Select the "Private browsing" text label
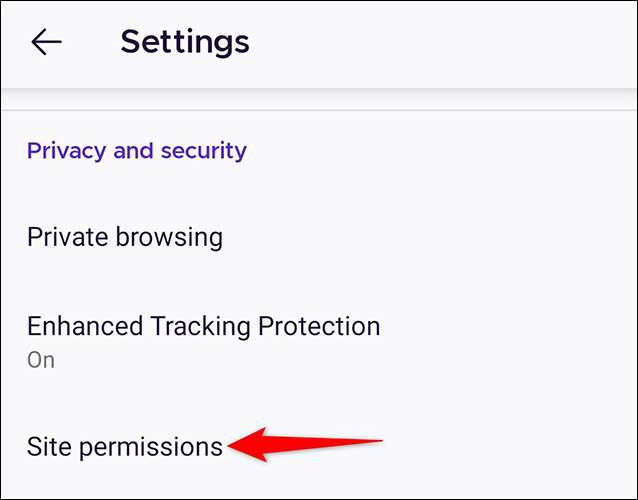Screen dimensions: 638x500 [x=125, y=237]
